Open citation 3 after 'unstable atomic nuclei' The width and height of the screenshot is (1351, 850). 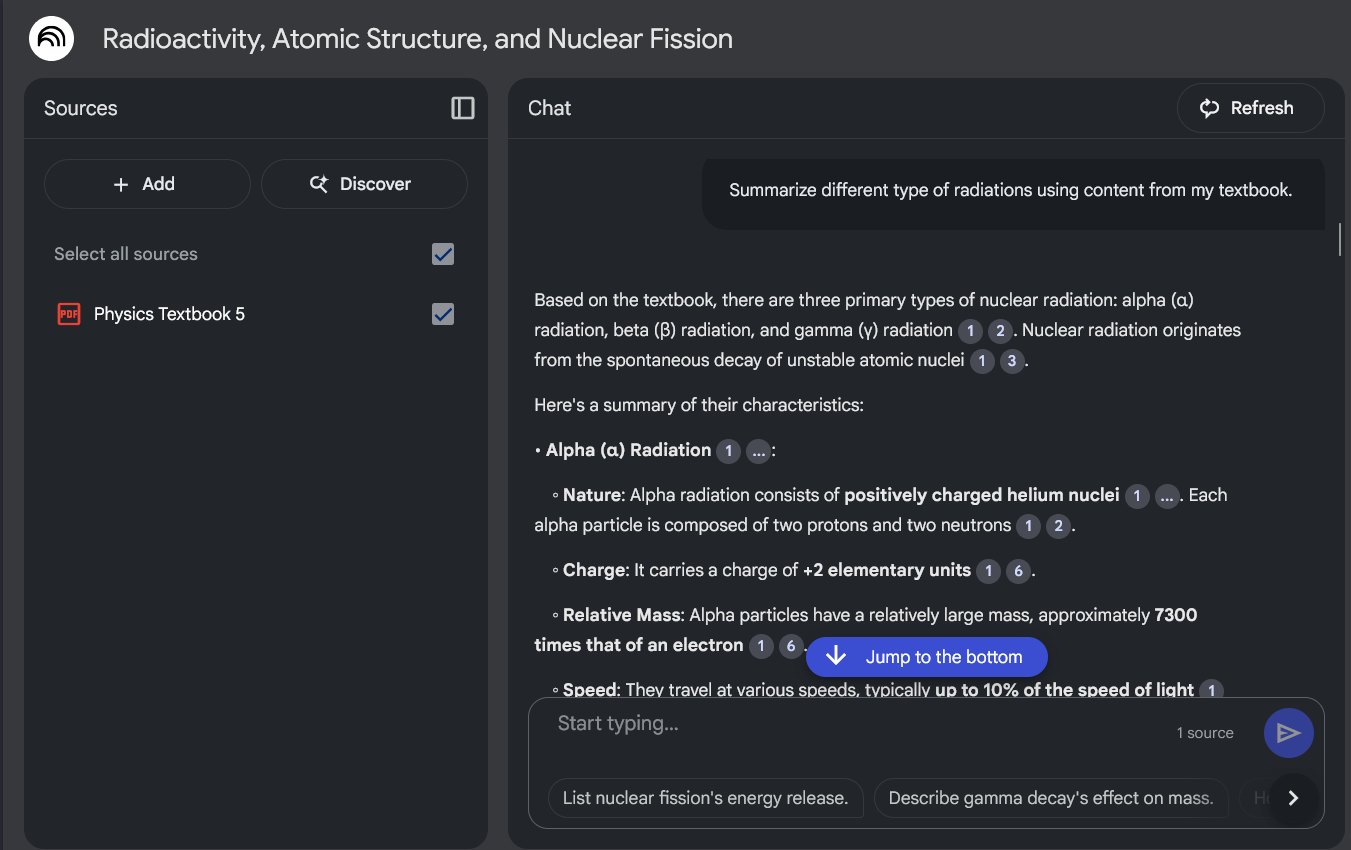pos(1012,361)
